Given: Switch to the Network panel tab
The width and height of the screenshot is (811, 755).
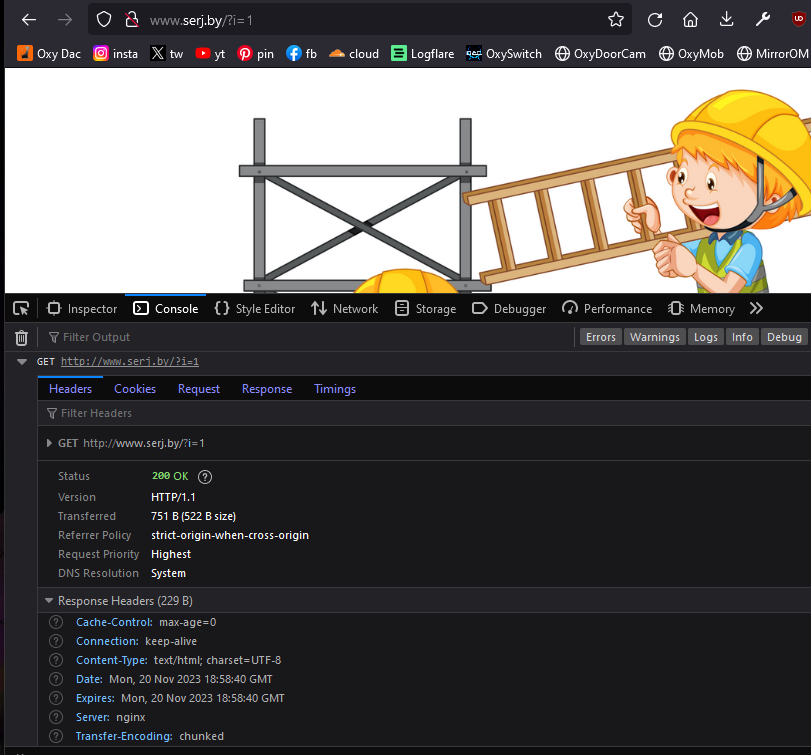Looking at the screenshot, I should coord(344,309).
